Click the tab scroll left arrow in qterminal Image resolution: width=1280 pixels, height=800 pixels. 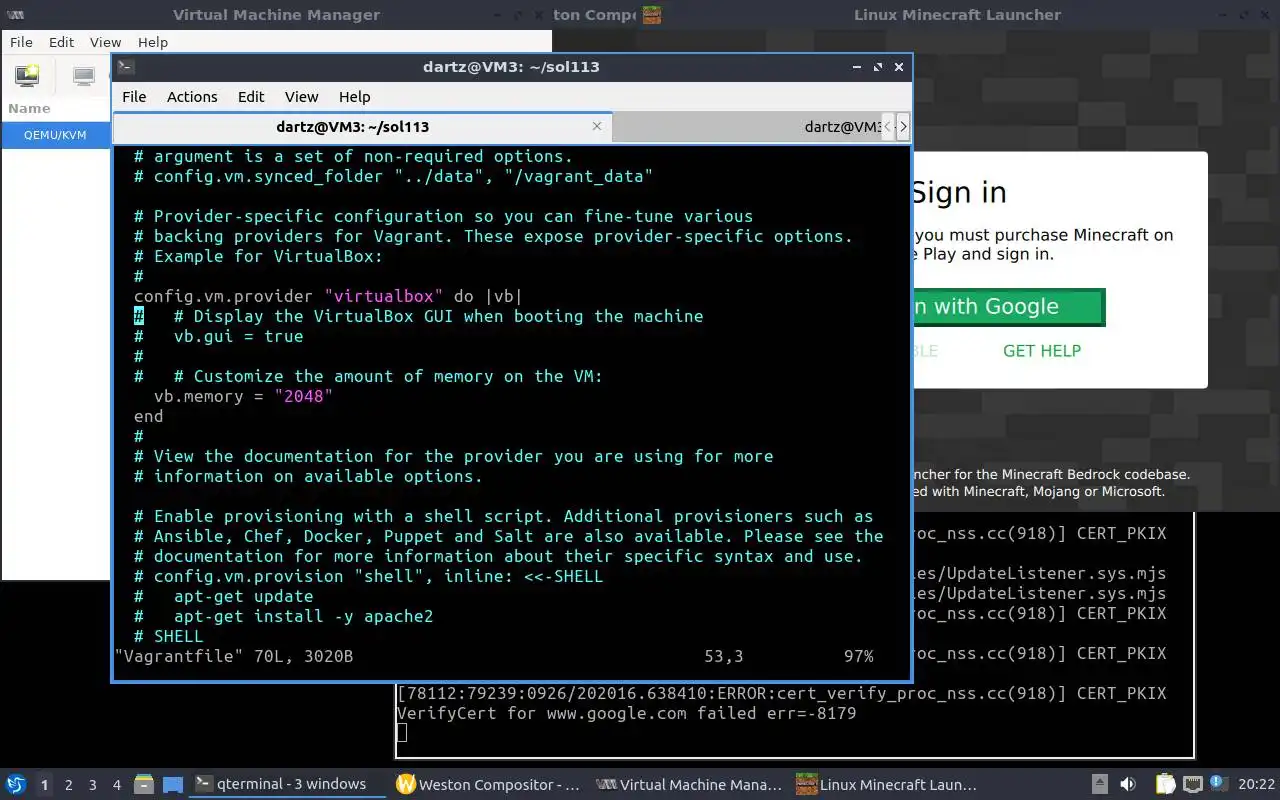[x=887, y=127]
